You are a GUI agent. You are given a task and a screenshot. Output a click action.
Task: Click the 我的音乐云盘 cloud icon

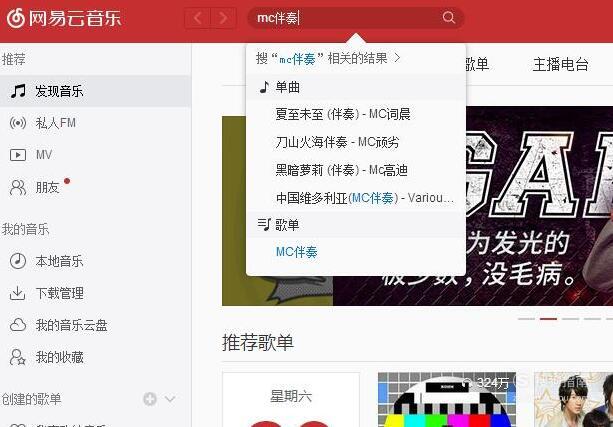tap(18, 325)
